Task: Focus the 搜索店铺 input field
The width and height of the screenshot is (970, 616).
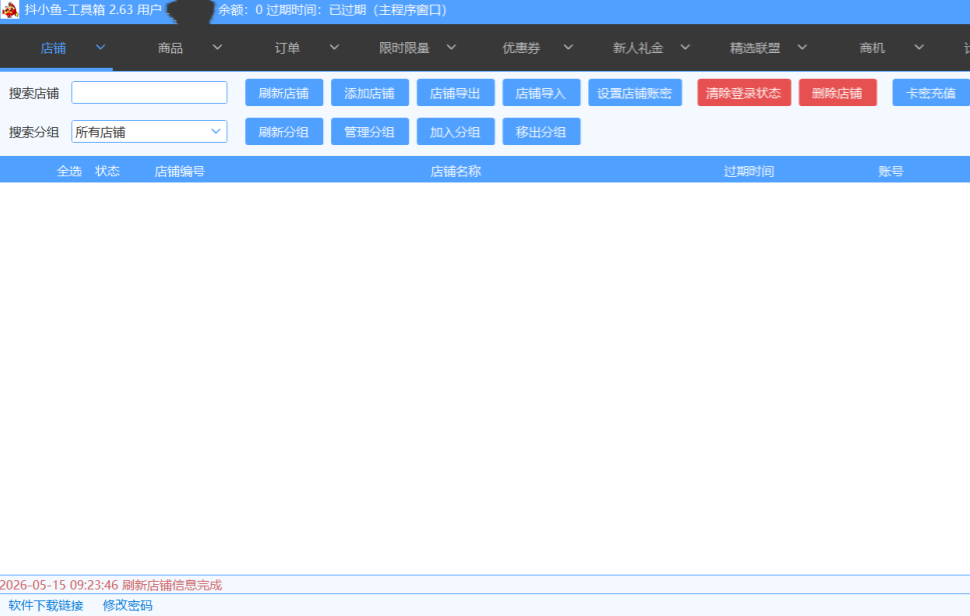Action: point(149,93)
